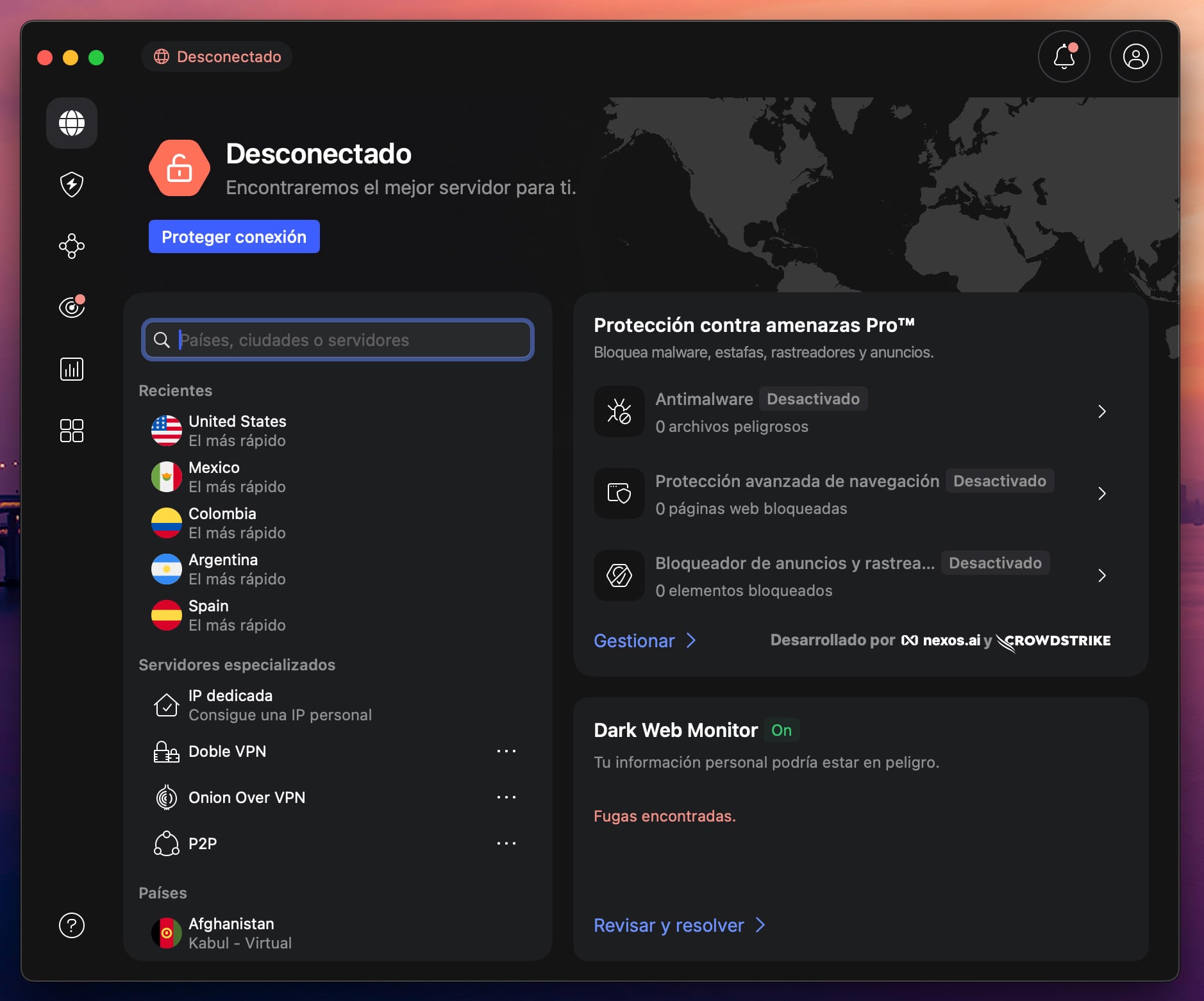Click Desactivado badge for Bloqueador de anuncios
1204x1001 pixels.
pos(995,563)
